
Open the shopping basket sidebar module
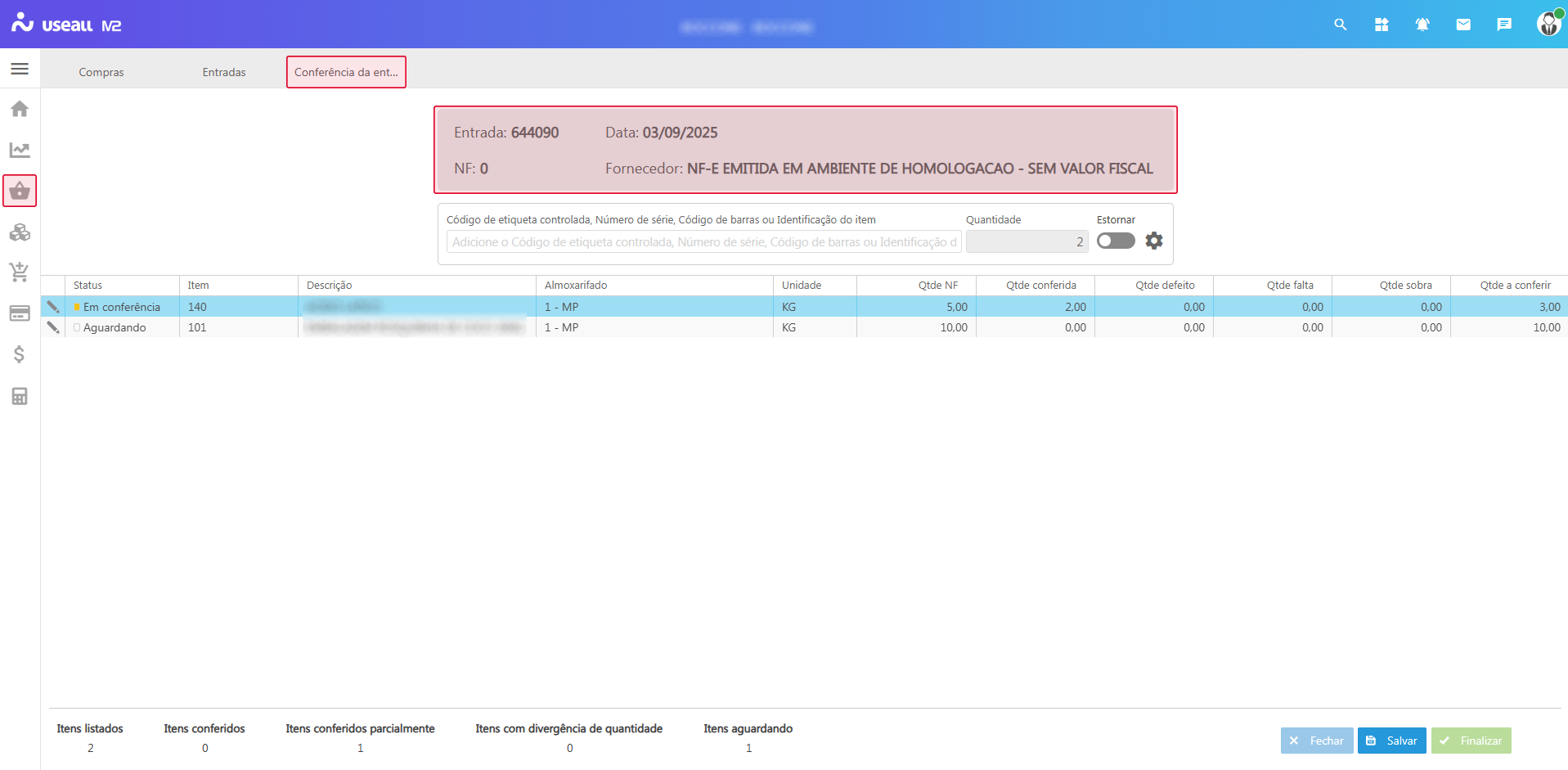tap(20, 191)
